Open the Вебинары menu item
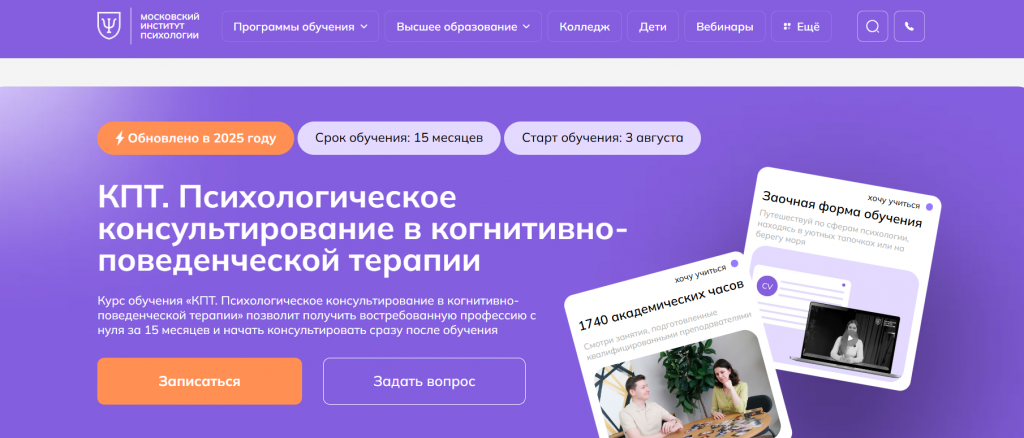This screenshot has width=1024, height=438. (x=725, y=27)
